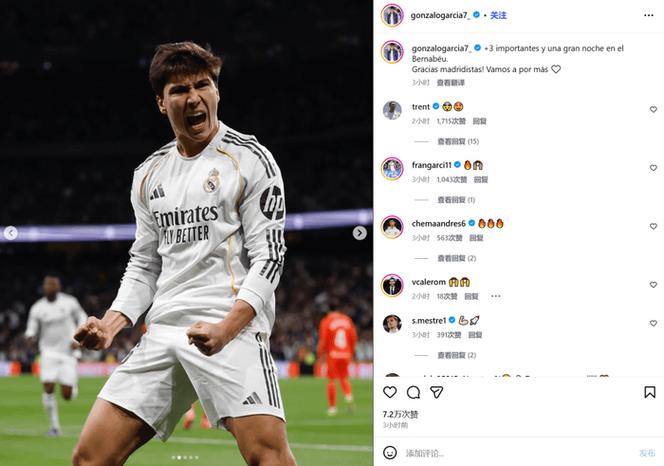Like chemaandres6's comment
Screen dimensions: 664x466
(x=653, y=226)
